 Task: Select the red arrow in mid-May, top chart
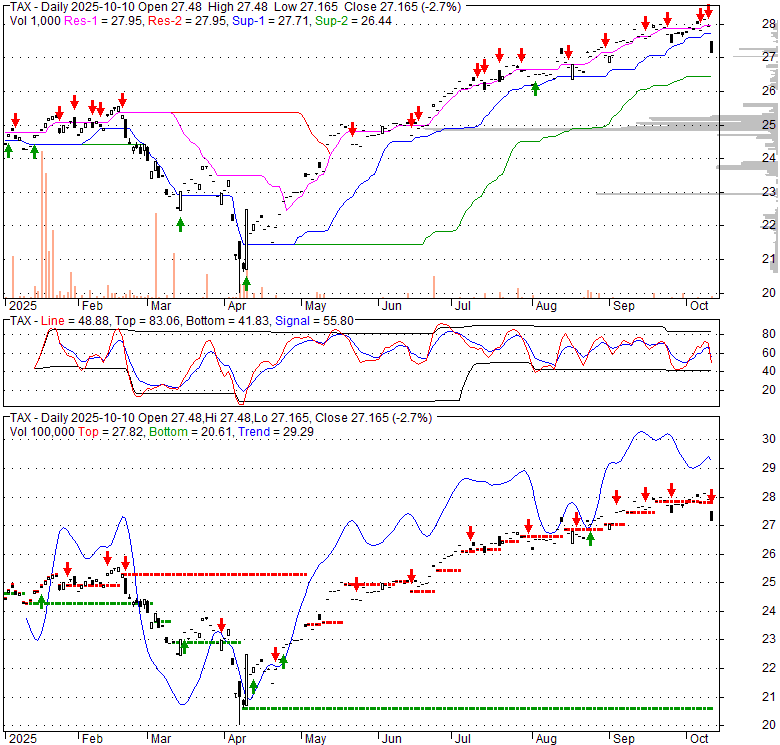point(352,130)
